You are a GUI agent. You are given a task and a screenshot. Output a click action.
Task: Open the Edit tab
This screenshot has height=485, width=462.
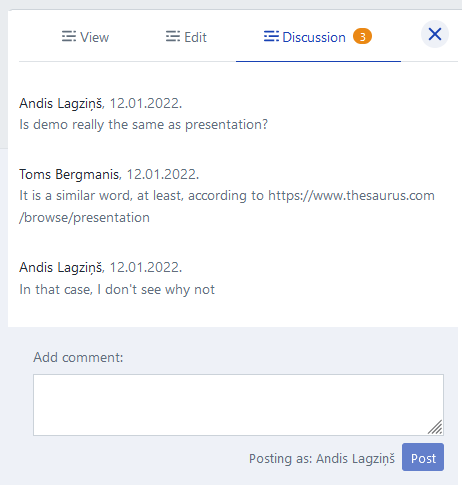pos(186,37)
